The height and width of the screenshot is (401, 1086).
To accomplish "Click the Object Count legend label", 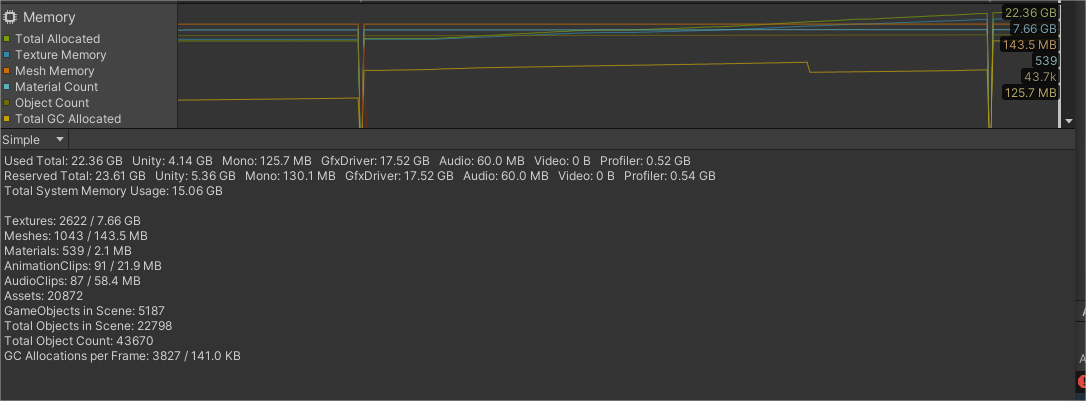I will (x=52, y=103).
